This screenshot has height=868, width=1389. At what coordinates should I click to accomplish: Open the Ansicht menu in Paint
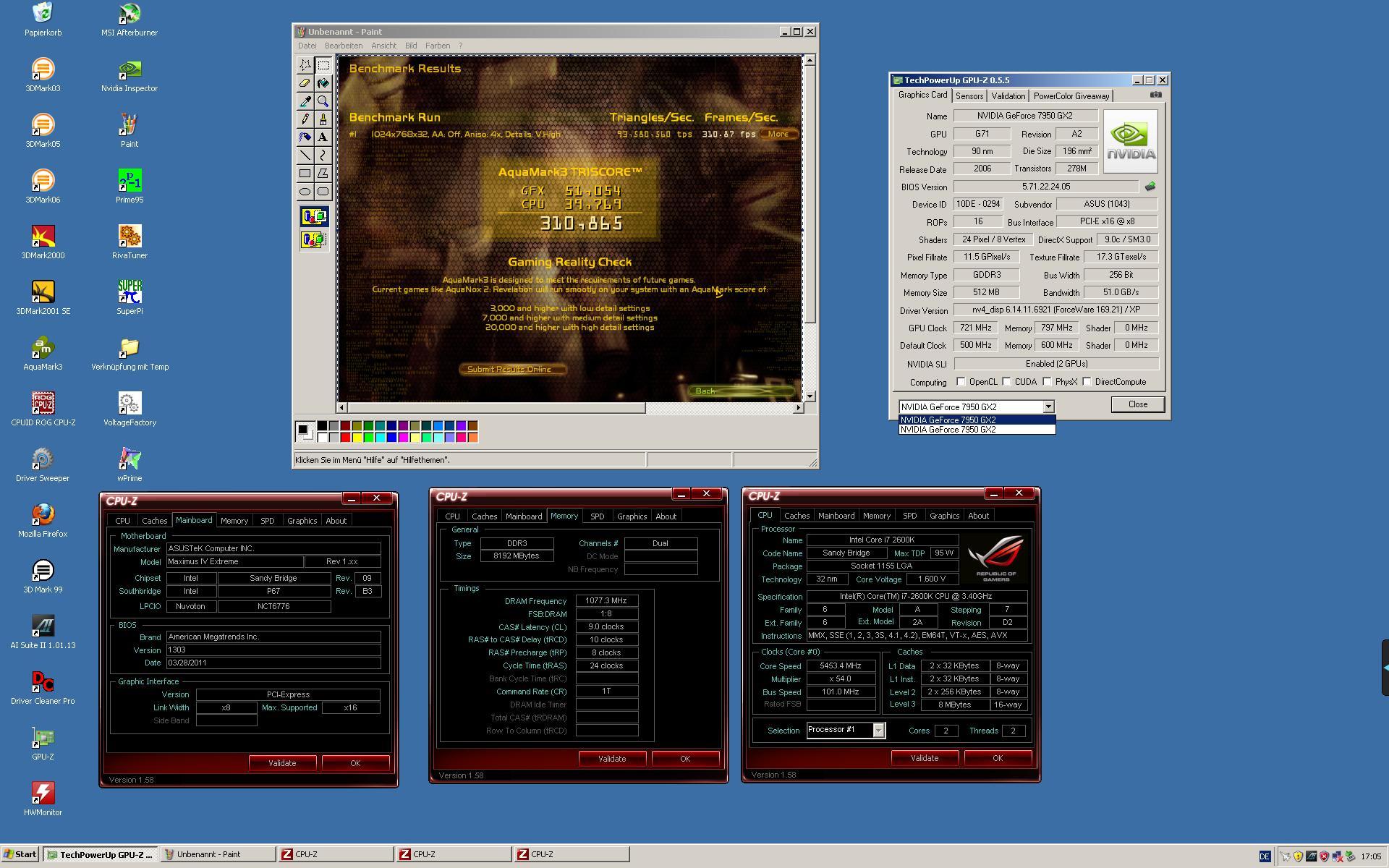tap(383, 46)
